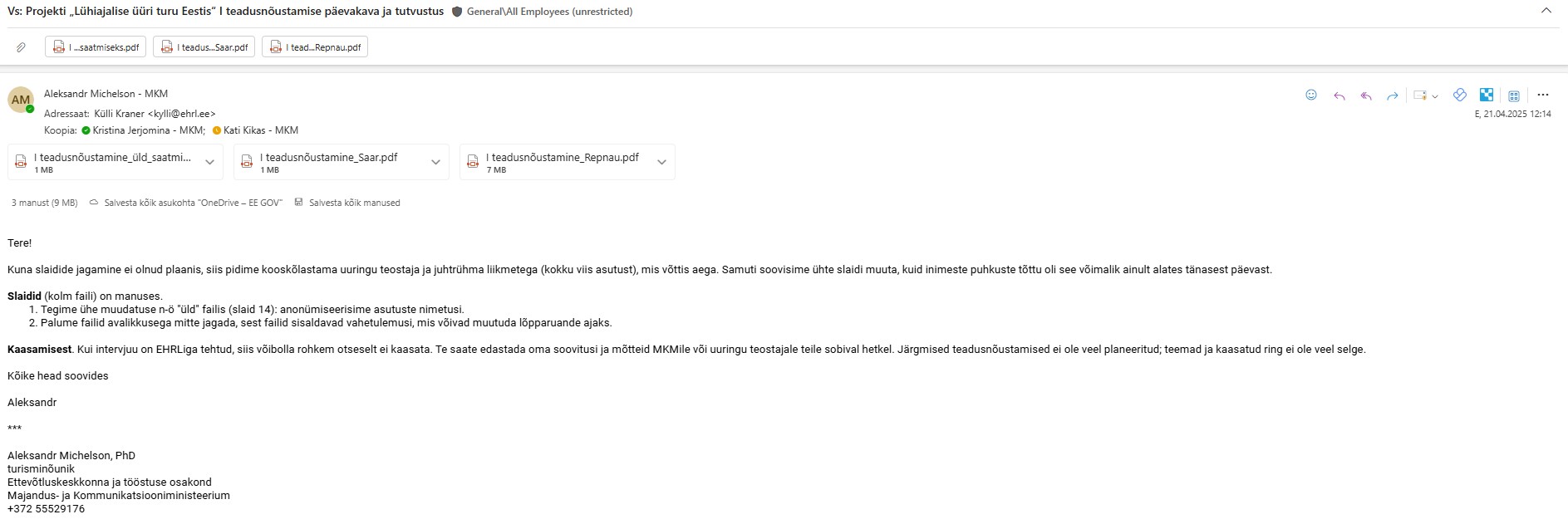The width and height of the screenshot is (1568, 524).
Task: Click recipient Külli Kraner <kylli@ehrl.ee>
Action: (x=155, y=114)
